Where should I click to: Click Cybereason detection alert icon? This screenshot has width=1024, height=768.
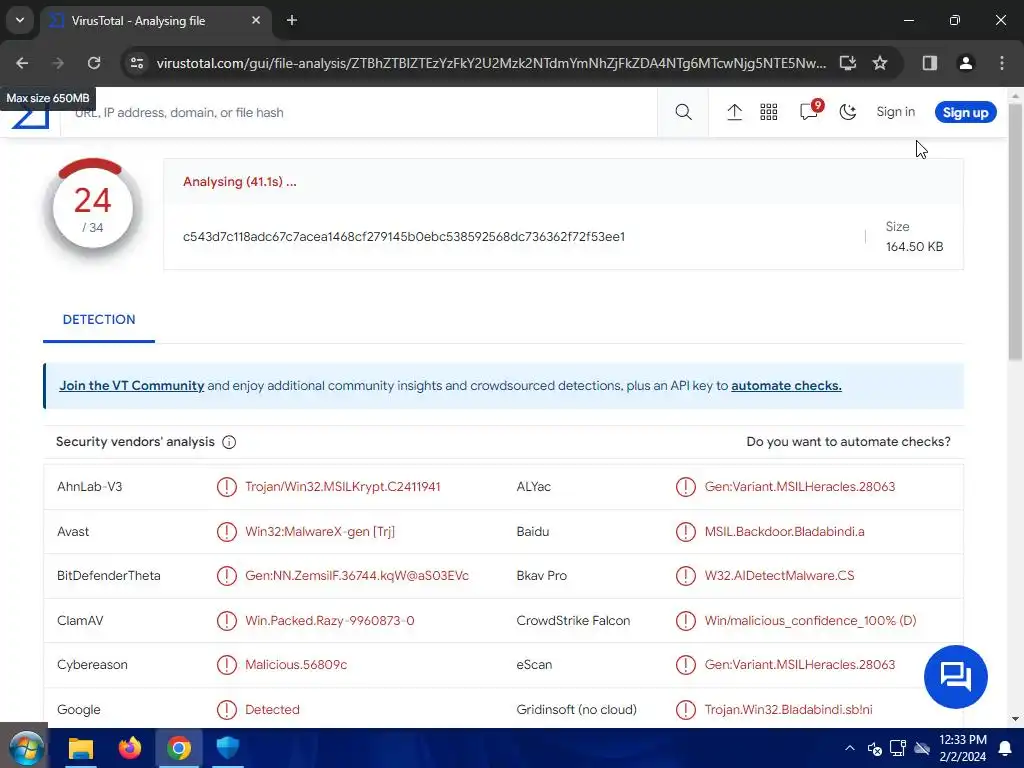tap(227, 665)
